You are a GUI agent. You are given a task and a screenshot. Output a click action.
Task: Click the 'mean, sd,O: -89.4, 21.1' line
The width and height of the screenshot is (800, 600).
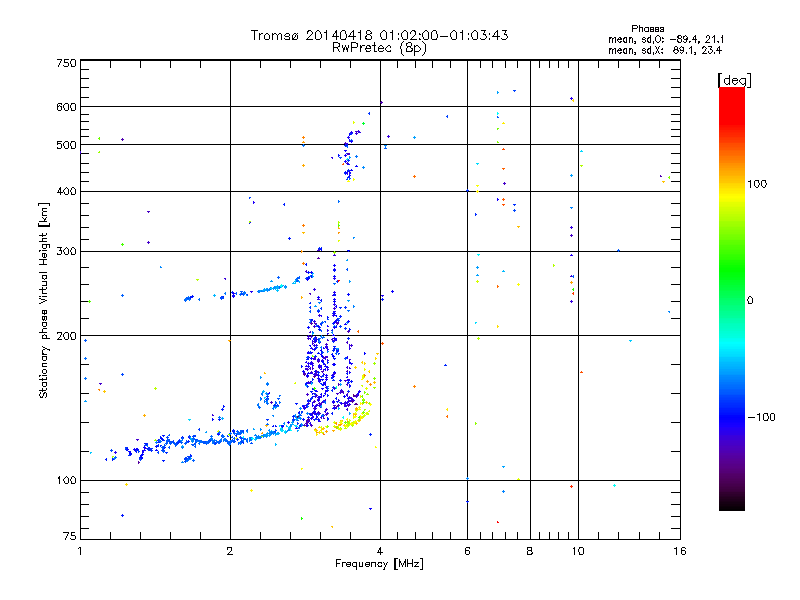(x=666, y=39)
